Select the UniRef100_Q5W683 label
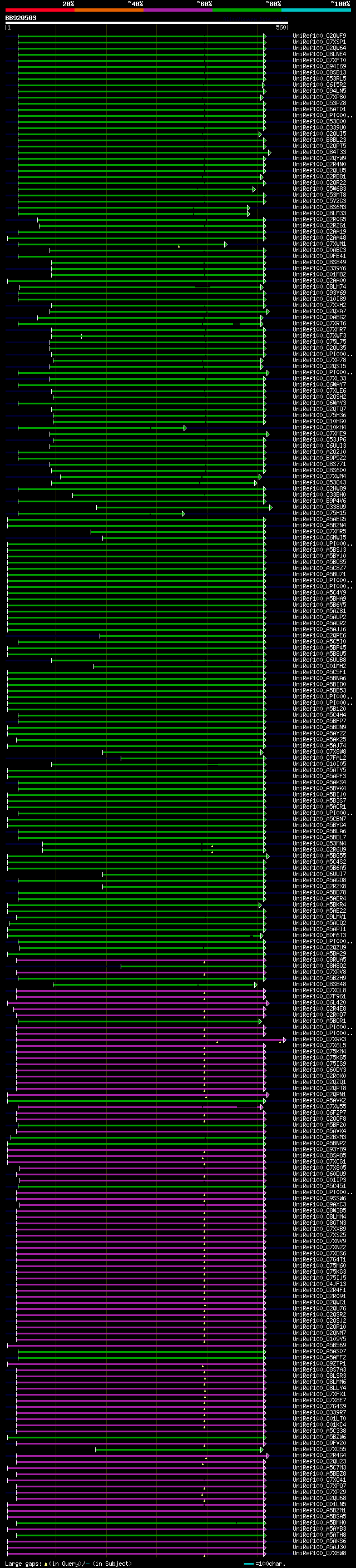Image resolution: width=356 pixels, height=1568 pixels. 319,189
